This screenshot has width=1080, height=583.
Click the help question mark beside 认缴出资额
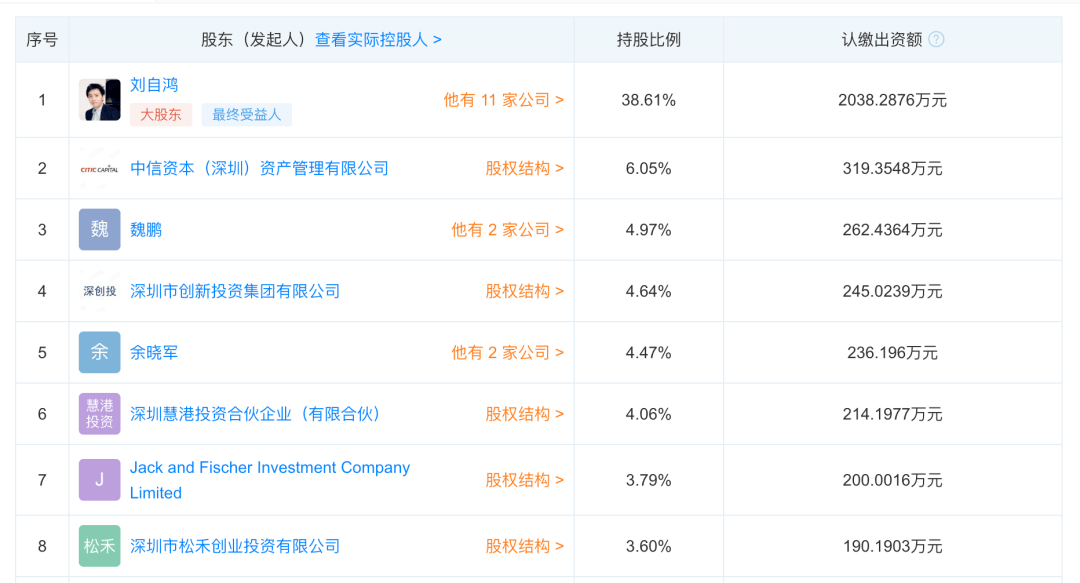[x=936, y=39]
